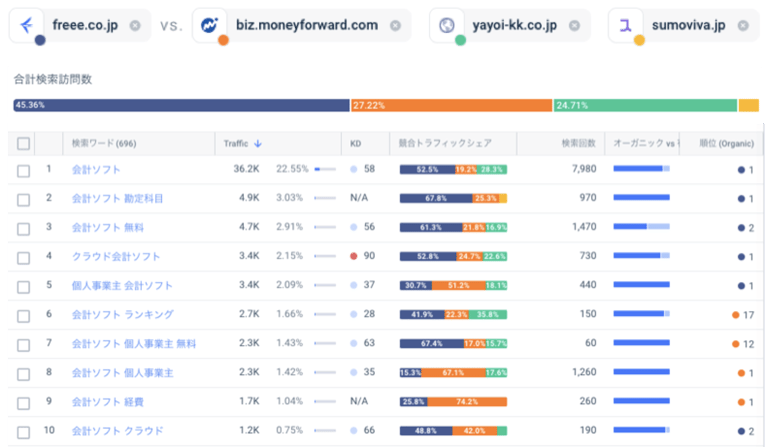Click the 7,980 search volume value
Image resolution: width=765 pixels, height=447 pixels.
click(584, 169)
